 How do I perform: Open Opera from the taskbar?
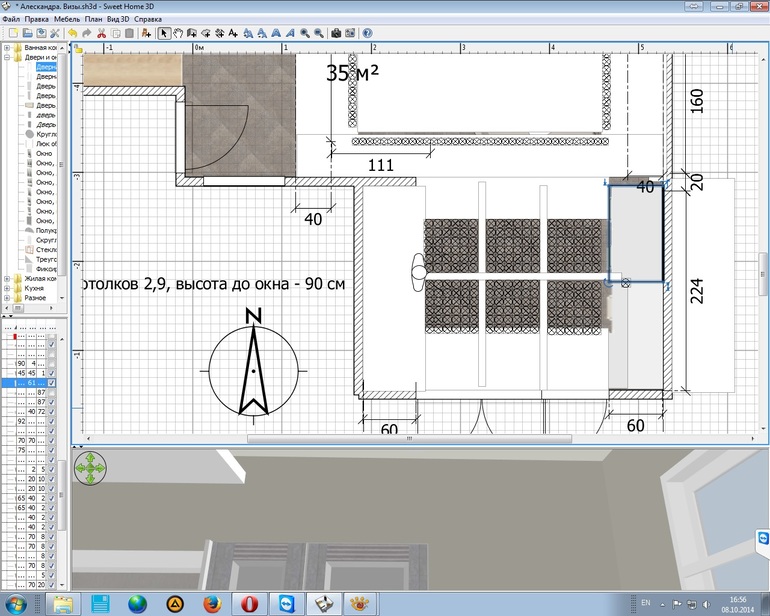pos(249,604)
